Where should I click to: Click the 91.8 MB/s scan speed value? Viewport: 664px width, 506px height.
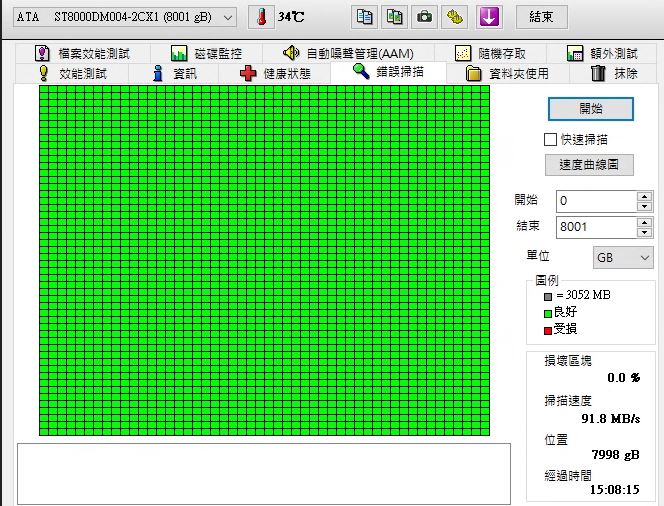pyautogui.click(x=611, y=419)
